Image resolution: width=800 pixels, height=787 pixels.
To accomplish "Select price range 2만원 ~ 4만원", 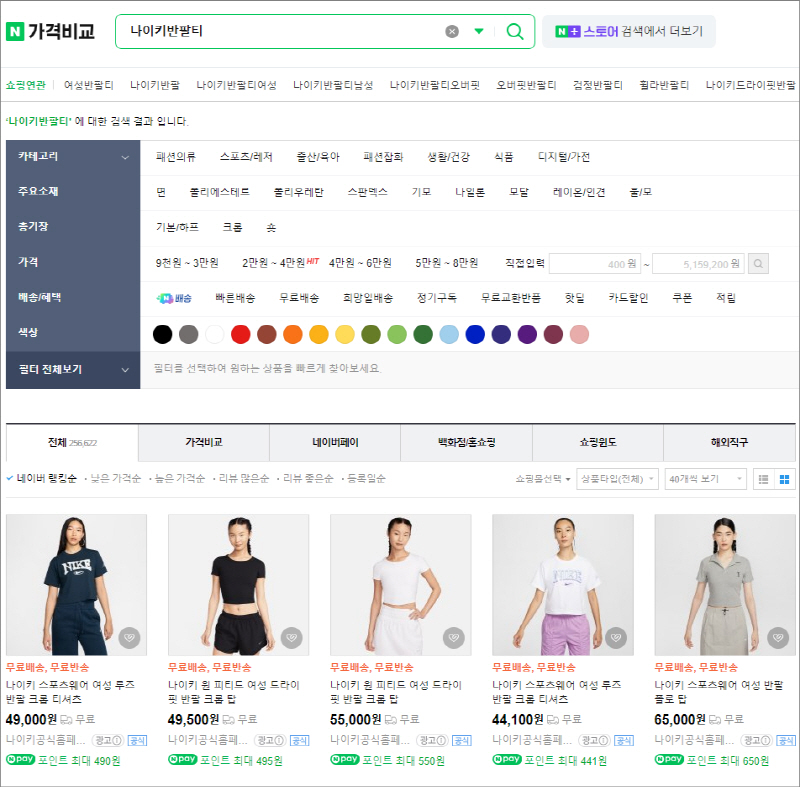I will (x=273, y=263).
